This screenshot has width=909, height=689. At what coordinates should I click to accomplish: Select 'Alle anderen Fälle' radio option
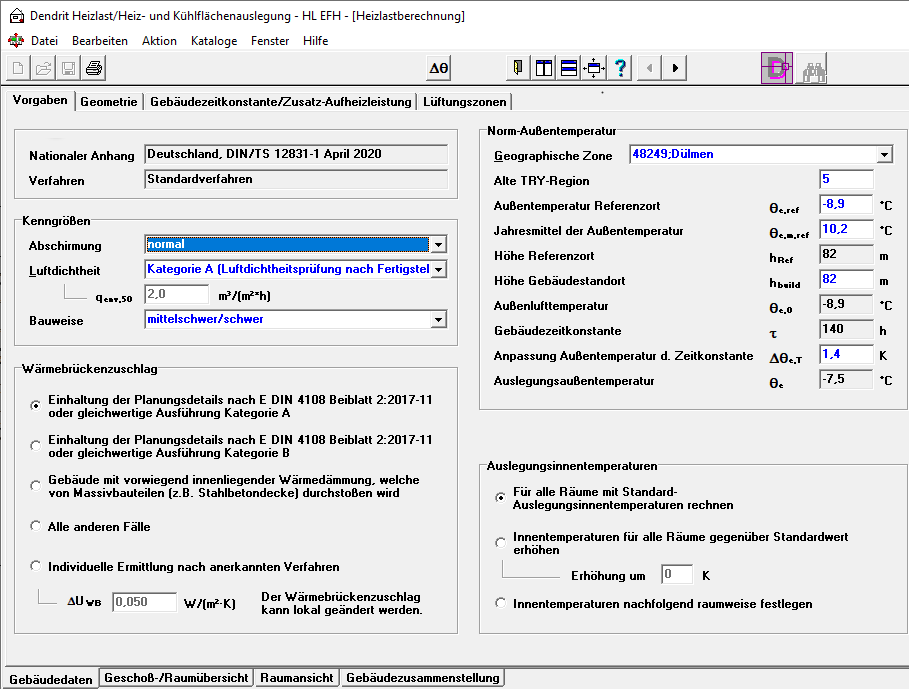[36, 526]
